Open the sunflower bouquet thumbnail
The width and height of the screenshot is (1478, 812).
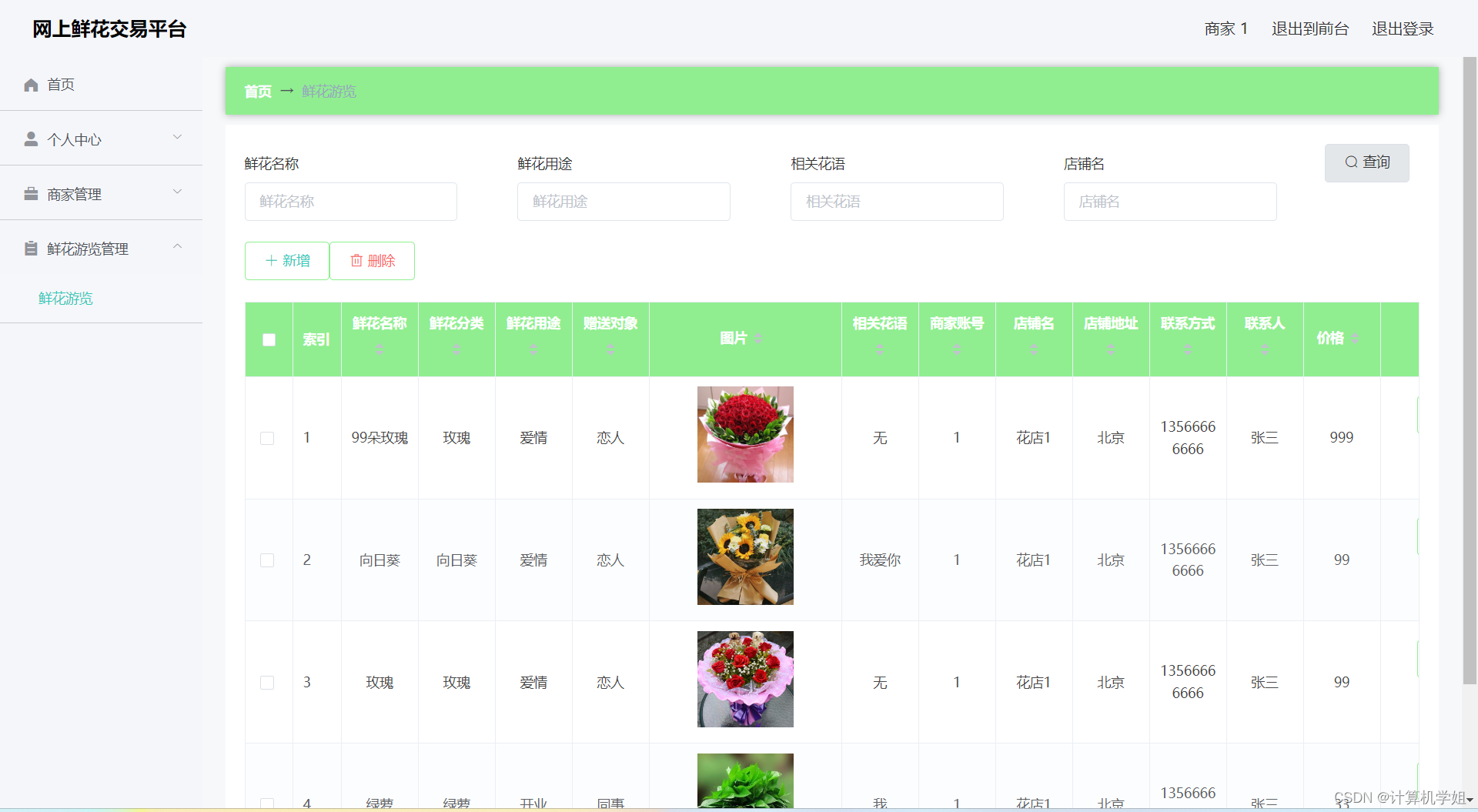coord(745,556)
